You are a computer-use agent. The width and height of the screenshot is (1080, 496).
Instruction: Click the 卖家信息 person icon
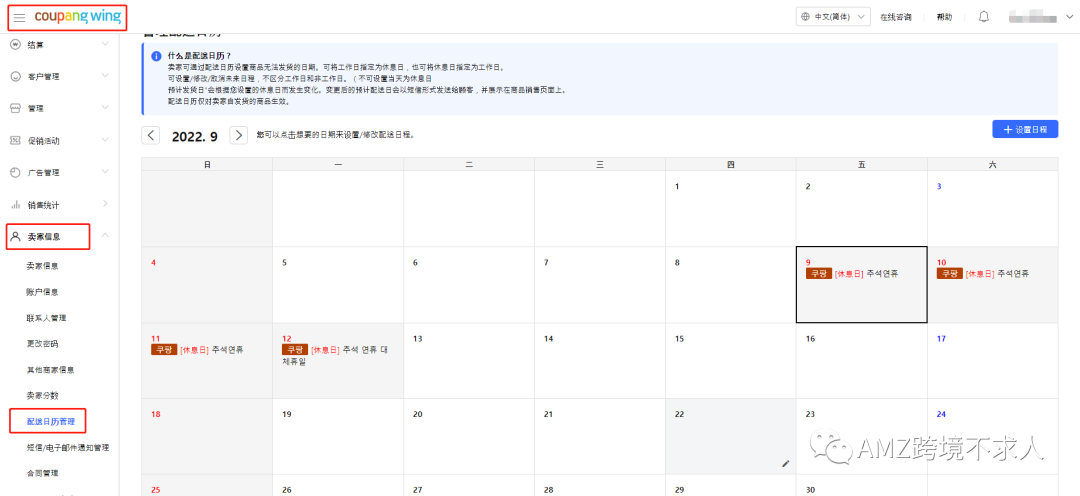(16, 236)
